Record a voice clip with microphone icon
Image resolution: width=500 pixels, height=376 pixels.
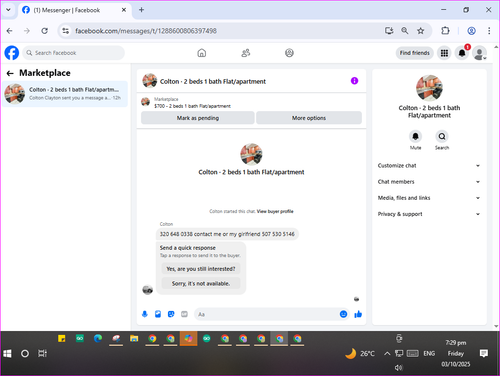145,314
